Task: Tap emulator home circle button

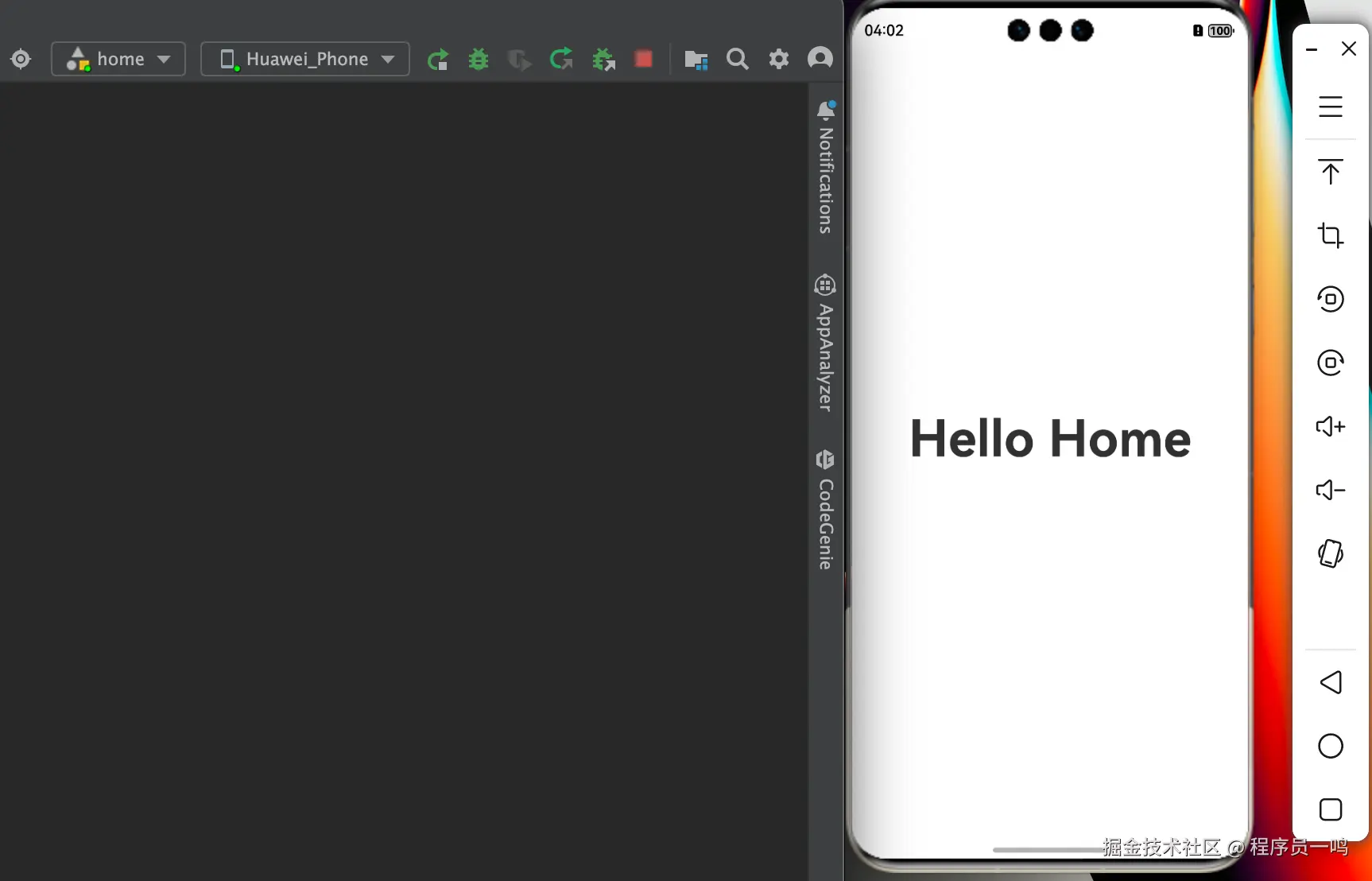Action: click(x=1331, y=746)
